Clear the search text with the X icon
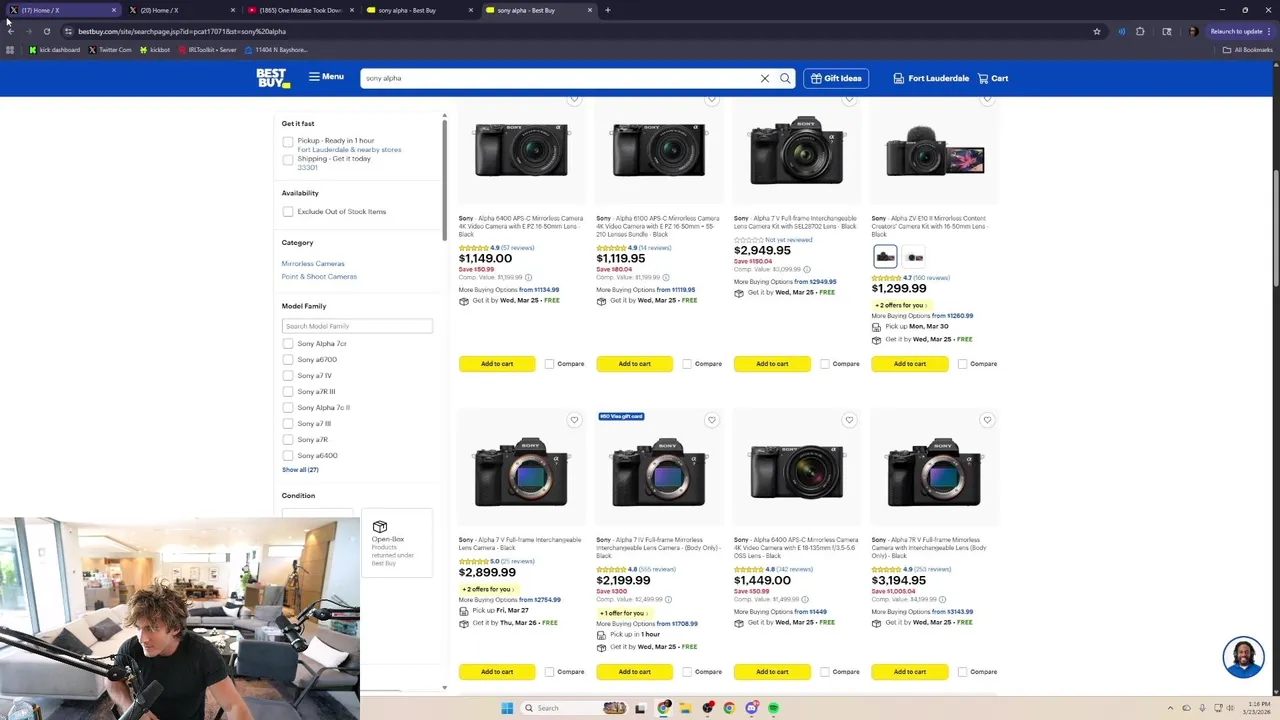 [765, 78]
